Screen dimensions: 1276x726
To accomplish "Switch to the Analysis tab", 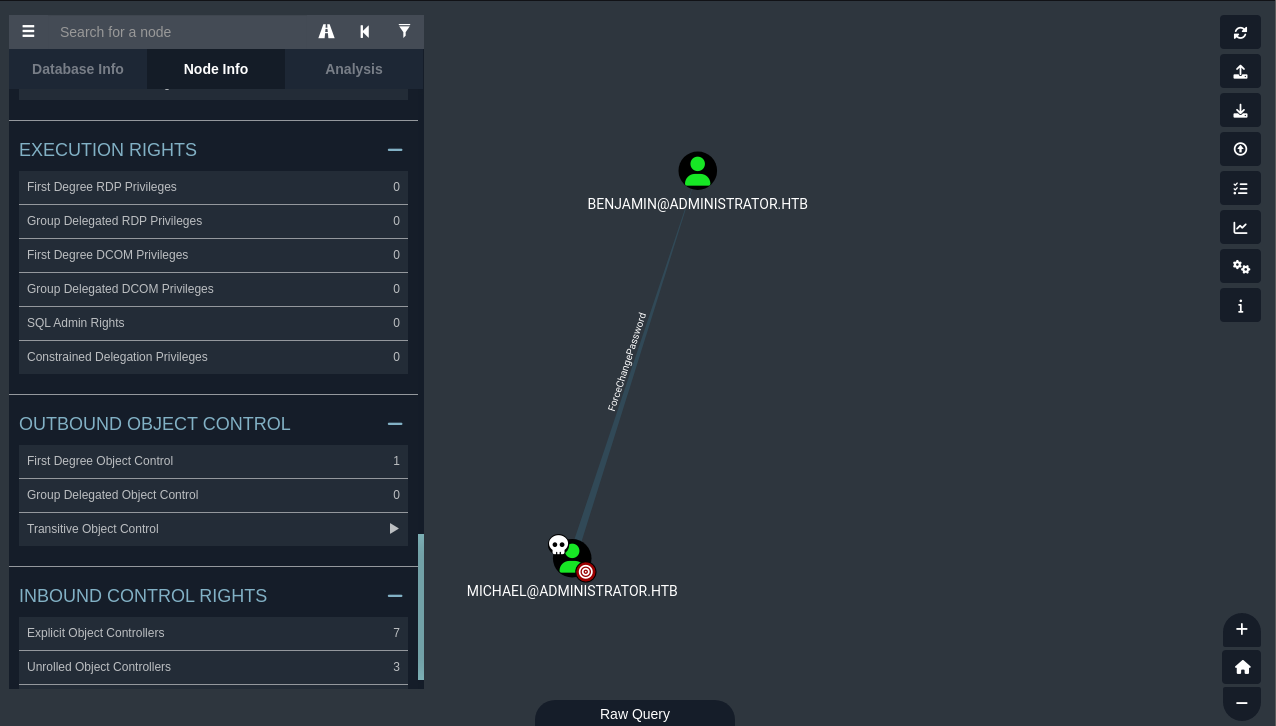I will 353,69.
